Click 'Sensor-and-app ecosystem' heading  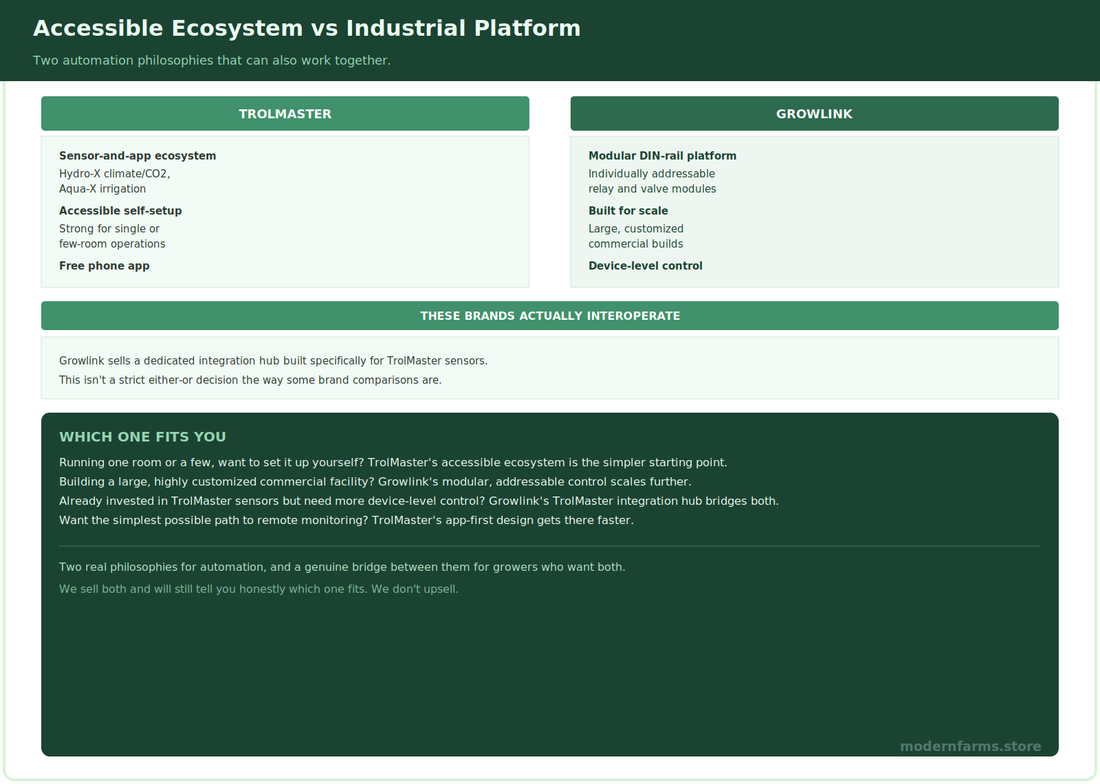click(x=138, y=156)
